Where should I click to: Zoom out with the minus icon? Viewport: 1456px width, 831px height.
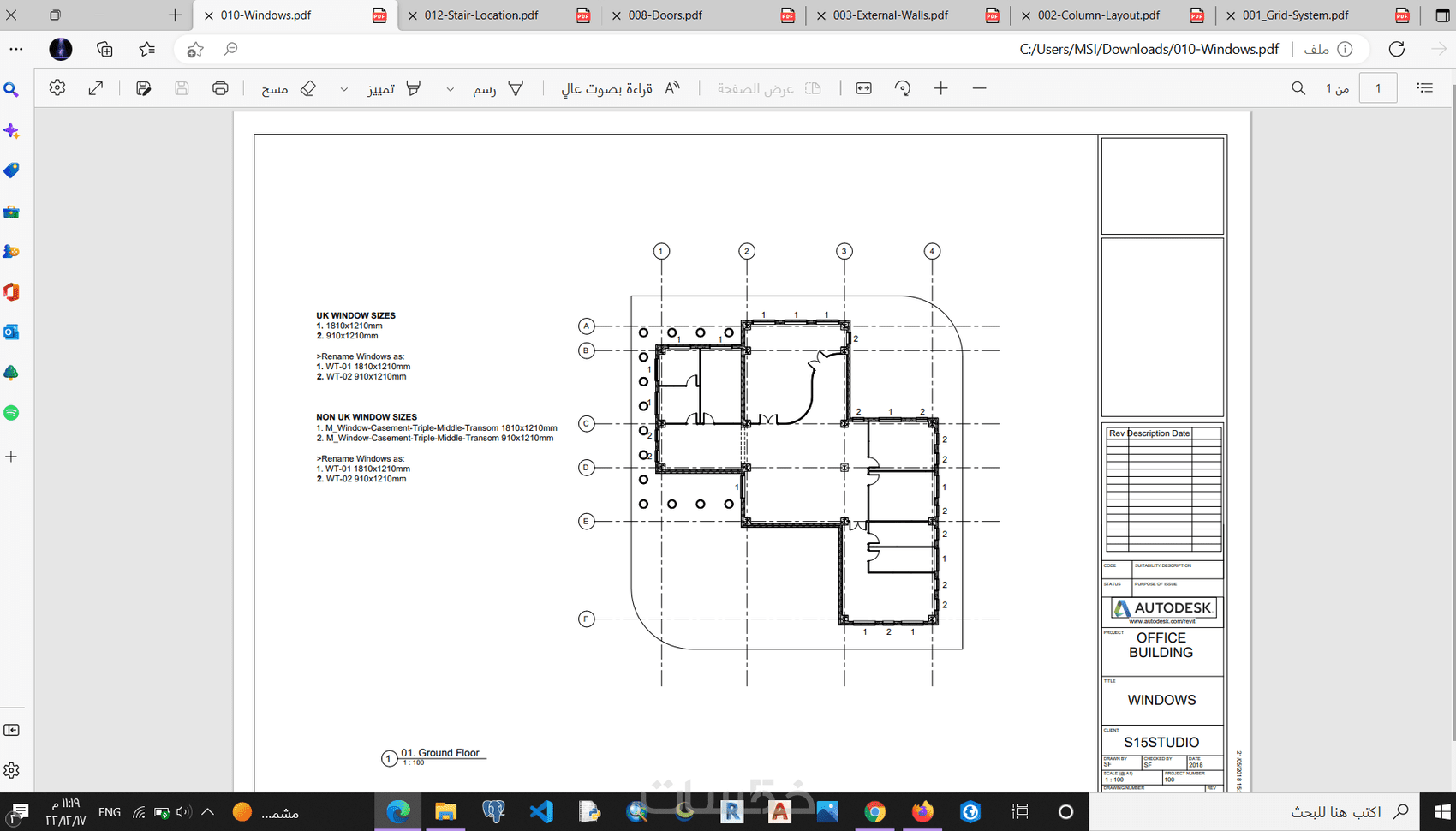[979, 87]
